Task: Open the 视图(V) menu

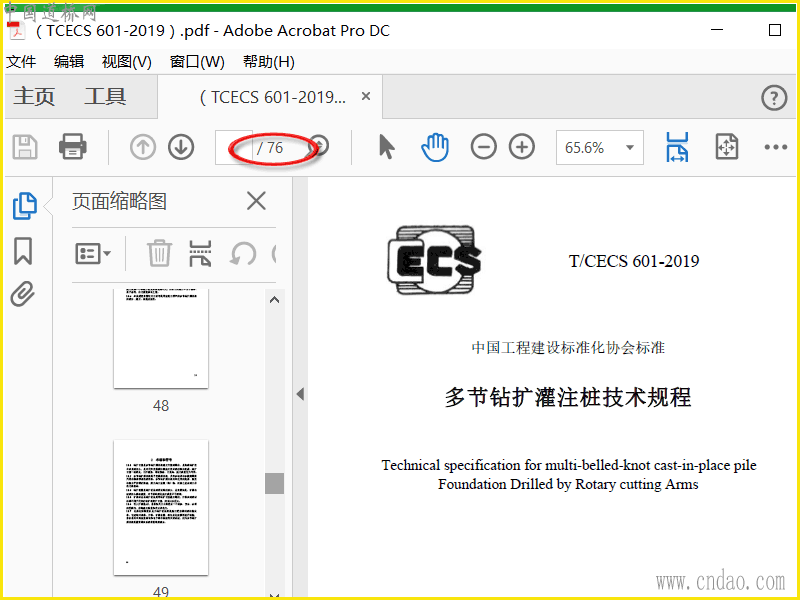Action: [x=127, y=62]
